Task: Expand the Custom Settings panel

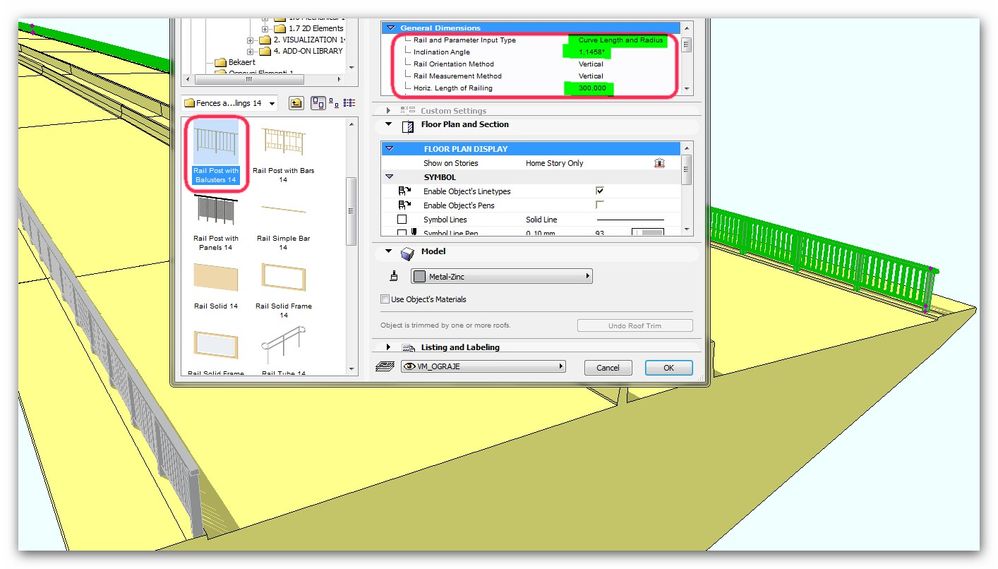Action: pos(388,111)
